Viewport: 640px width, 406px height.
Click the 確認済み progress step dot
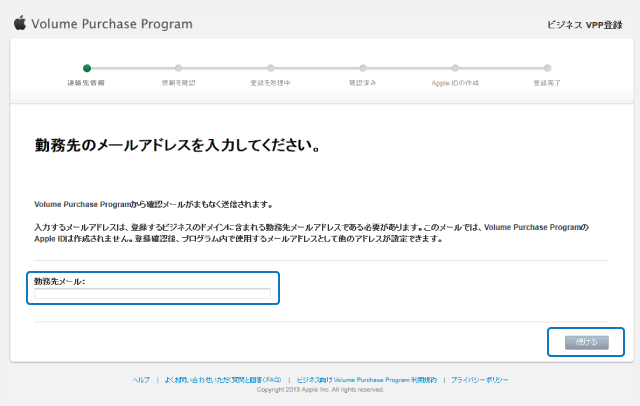(x=362, y=68)
